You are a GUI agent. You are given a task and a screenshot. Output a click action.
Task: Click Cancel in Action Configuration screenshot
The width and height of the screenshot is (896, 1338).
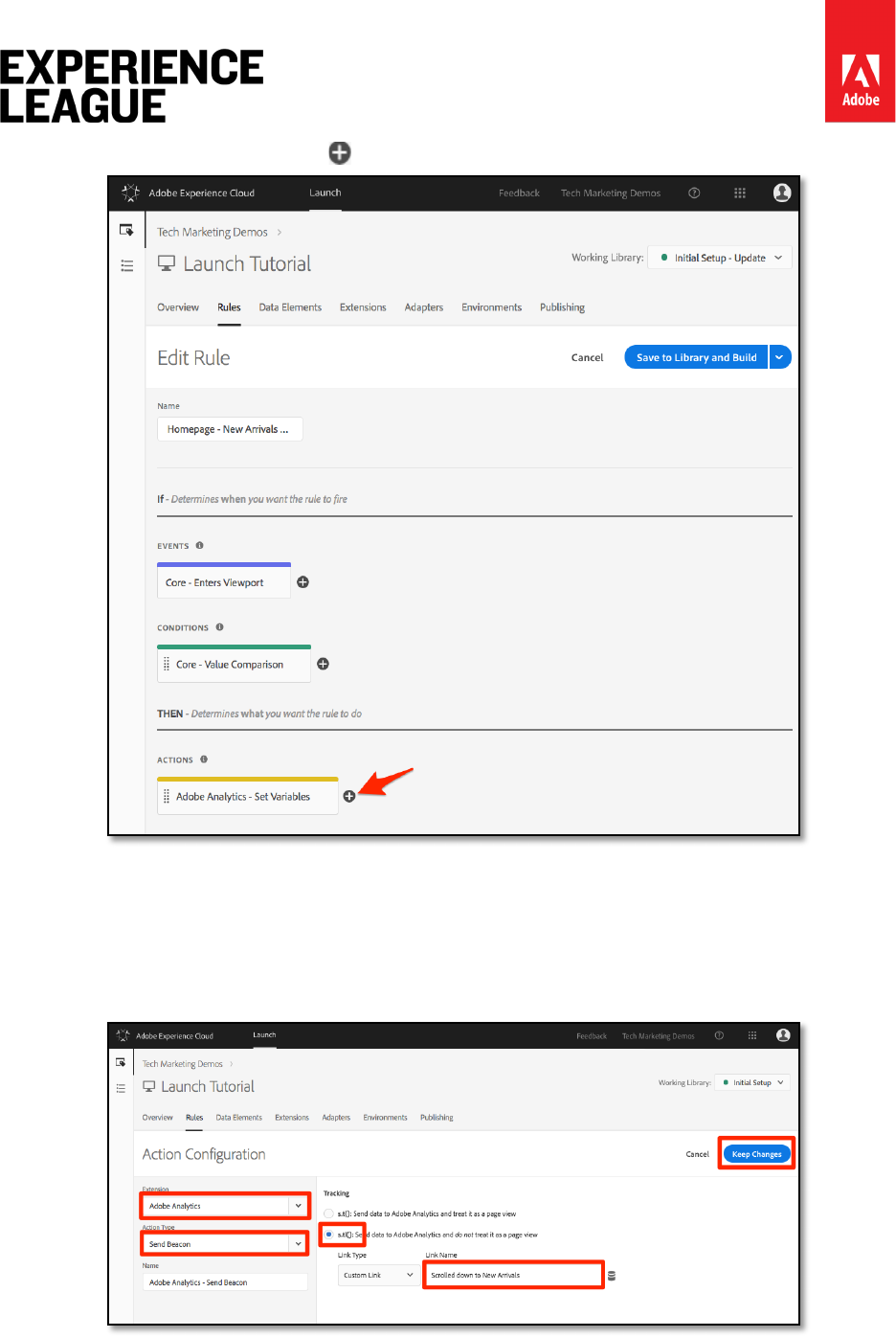698,1154
